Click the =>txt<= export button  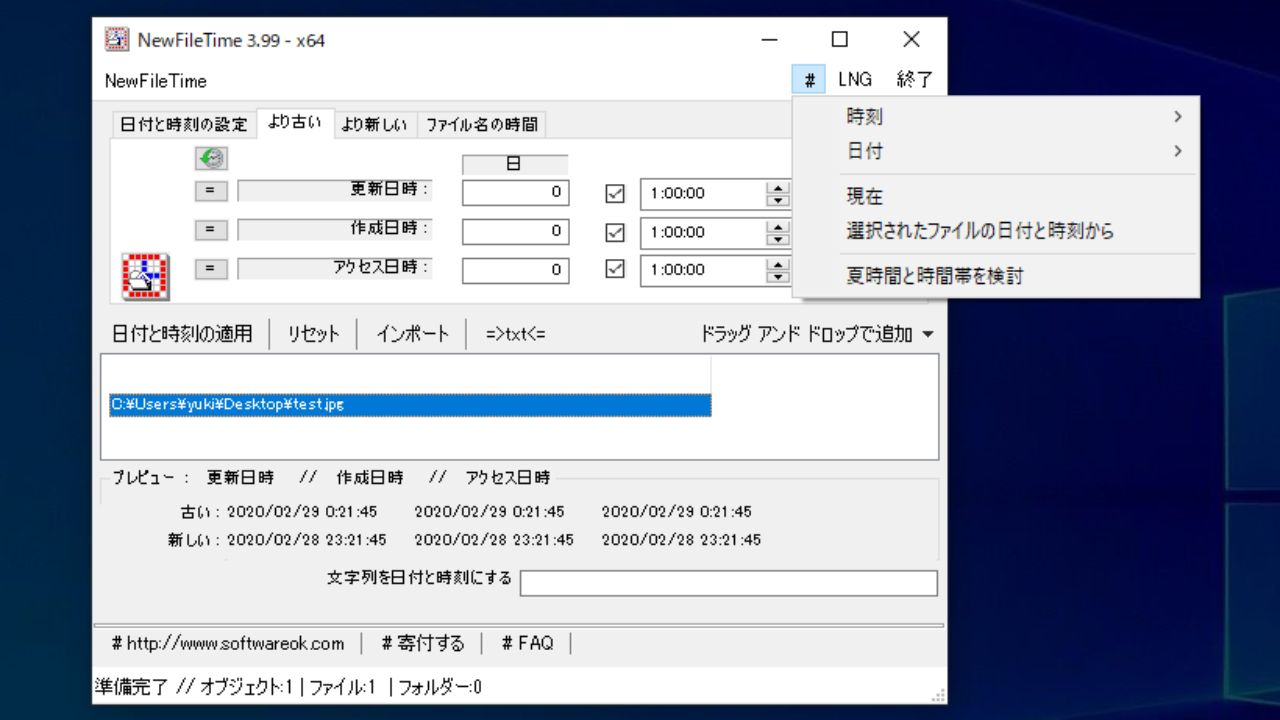[x=516, y=334]
